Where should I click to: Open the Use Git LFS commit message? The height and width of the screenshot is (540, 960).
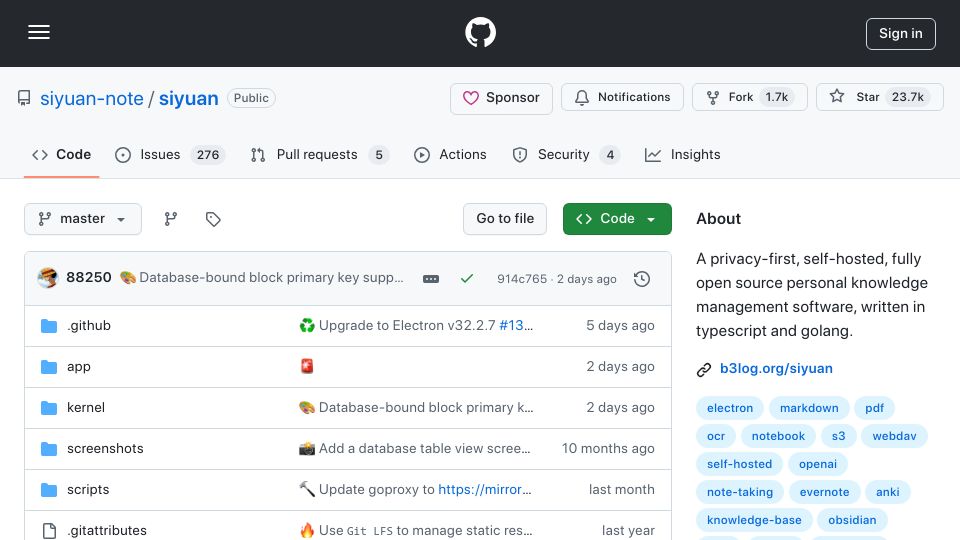click(426, 531)
